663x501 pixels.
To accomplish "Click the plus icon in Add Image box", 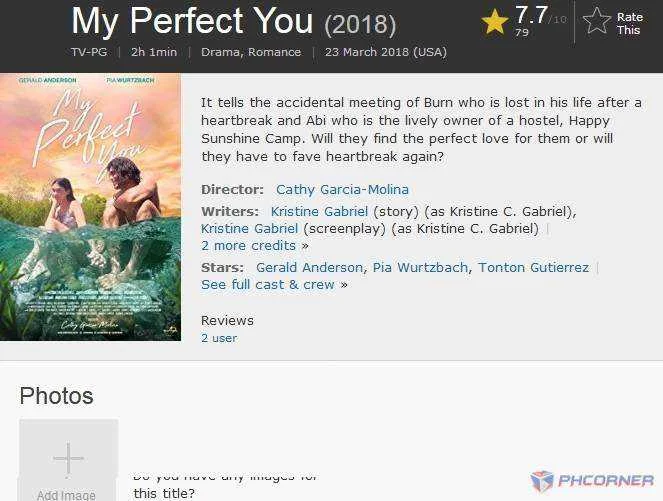I will pyautogui.click(x=68, y=459).
